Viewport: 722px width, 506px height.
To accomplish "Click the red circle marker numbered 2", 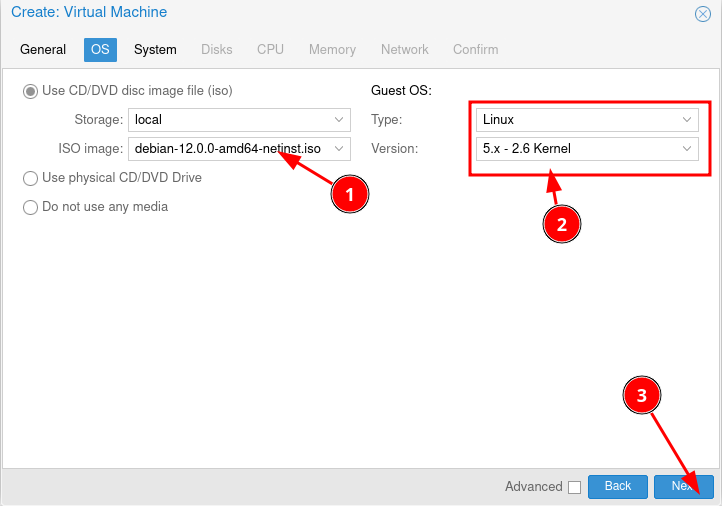I will (561, 224).
